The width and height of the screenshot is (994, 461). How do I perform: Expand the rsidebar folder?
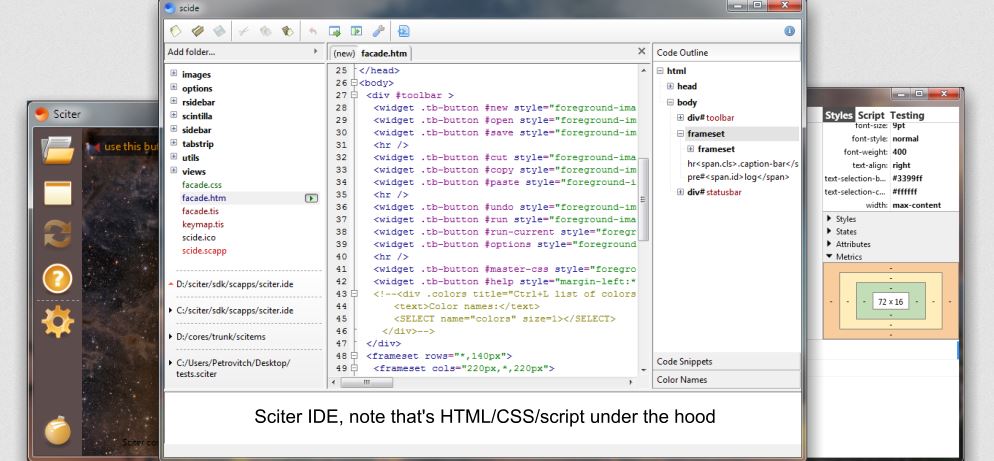click(174, 101)
